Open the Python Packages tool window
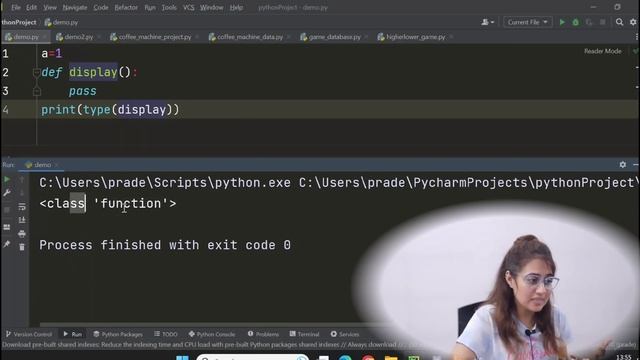640x360 pixels. click(x=118, y=334)
